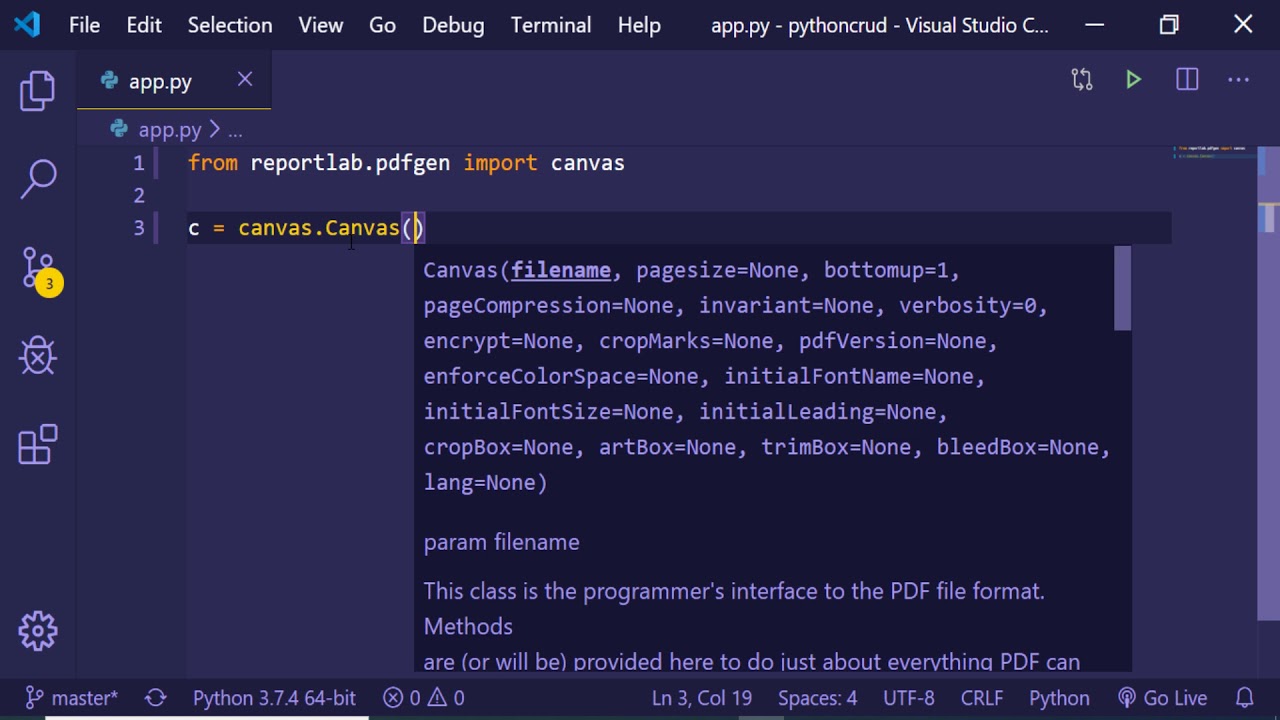The height and width of the screenshot is (720, 1280).
Task: Open the Debug view bug icon
Action: 38,356
